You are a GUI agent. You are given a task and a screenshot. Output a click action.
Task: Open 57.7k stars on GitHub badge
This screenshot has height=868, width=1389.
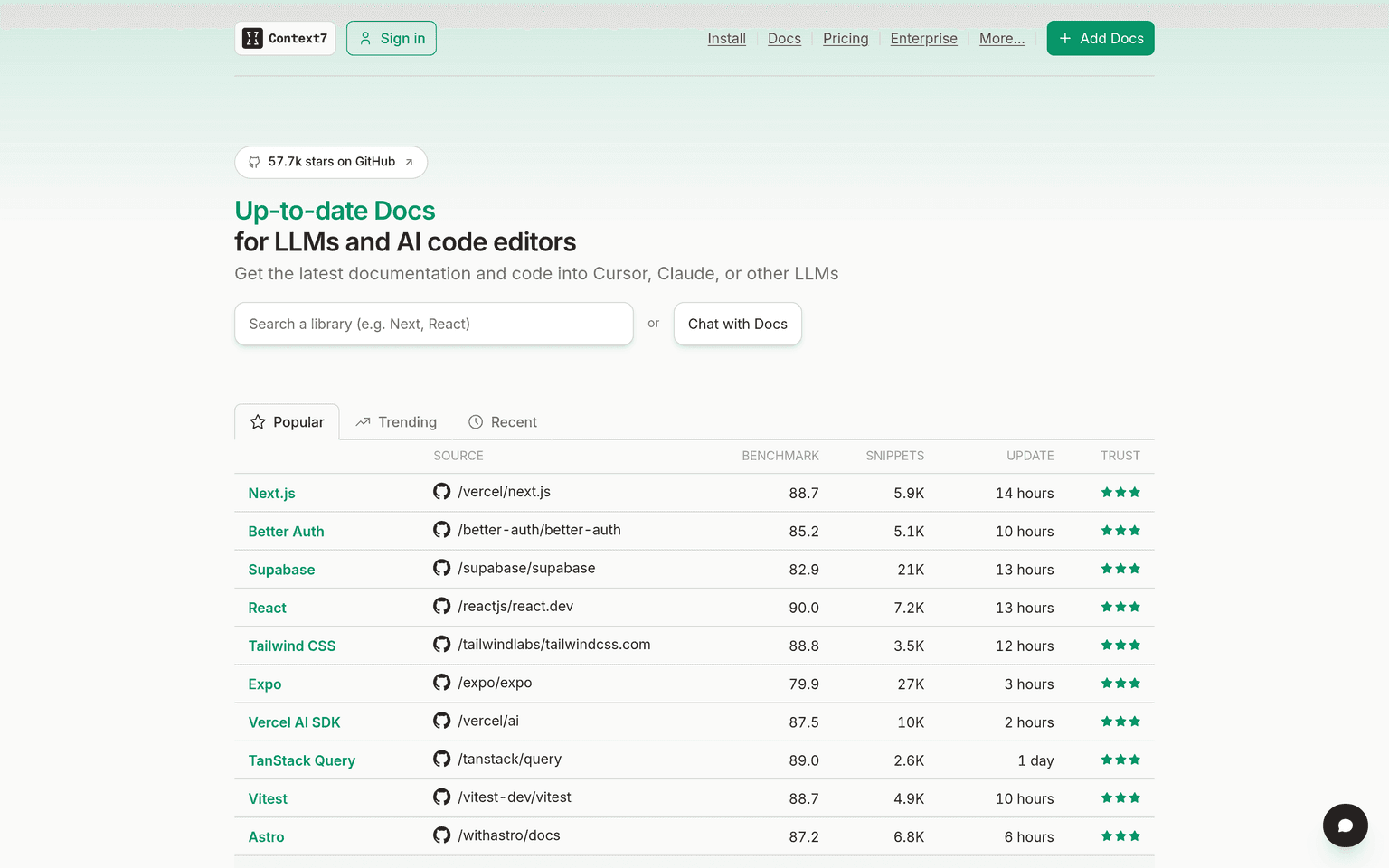[x=331, y=162]
